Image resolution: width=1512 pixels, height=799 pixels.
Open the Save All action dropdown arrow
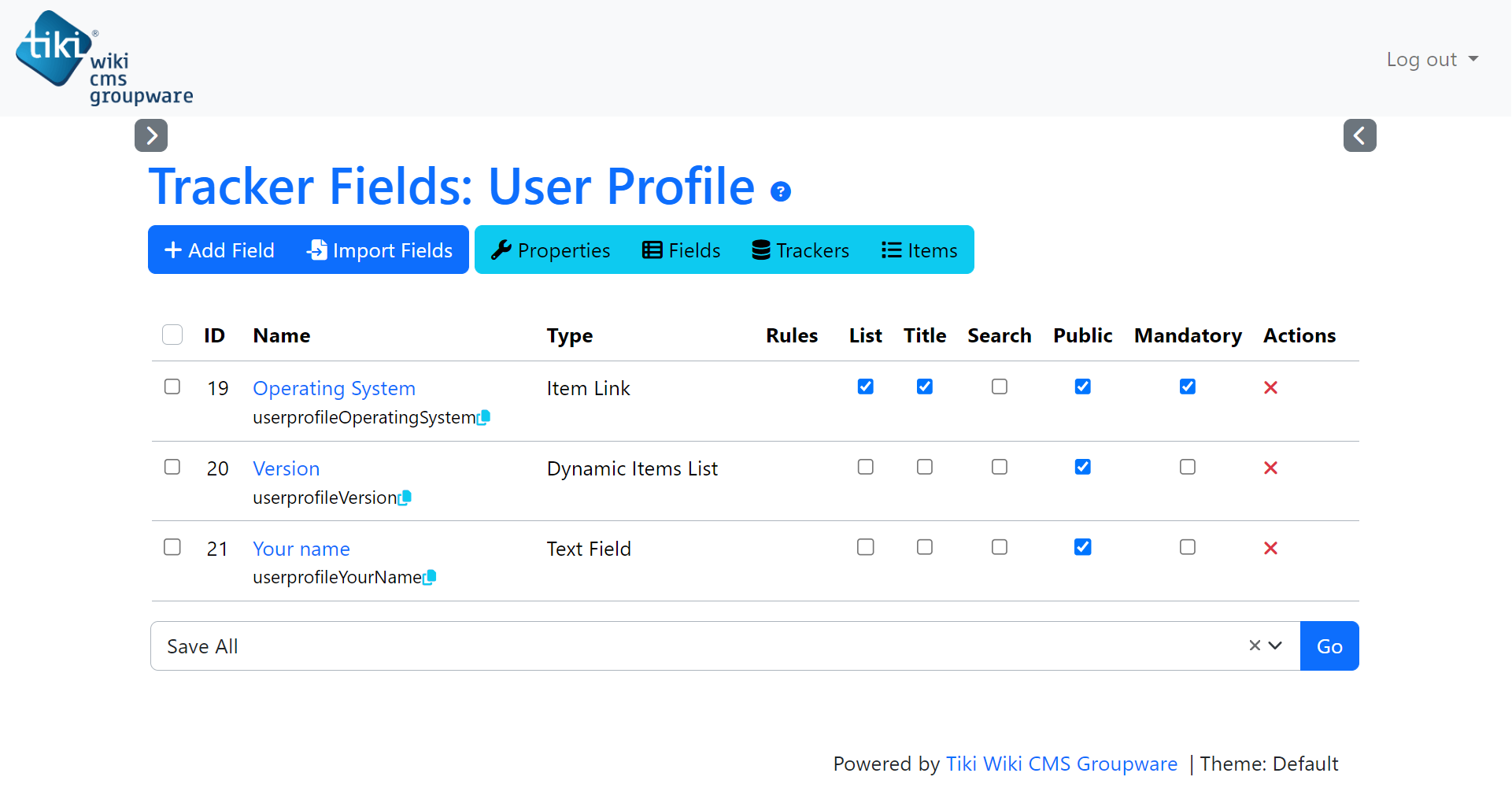[1276, 645]
